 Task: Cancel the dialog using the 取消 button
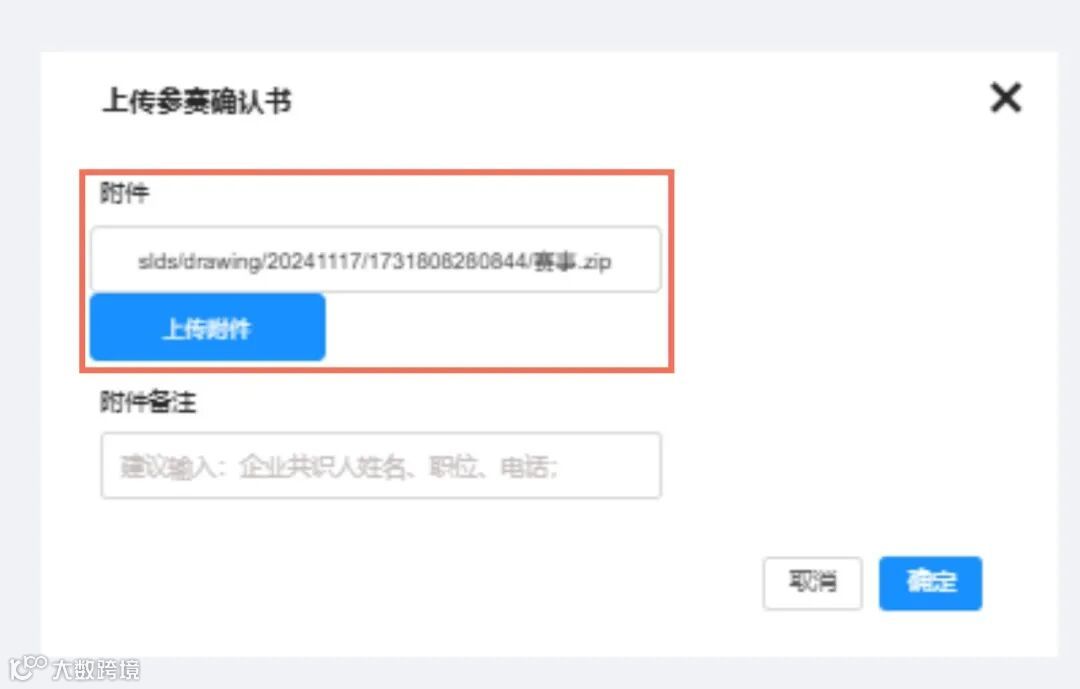(812, 583)
